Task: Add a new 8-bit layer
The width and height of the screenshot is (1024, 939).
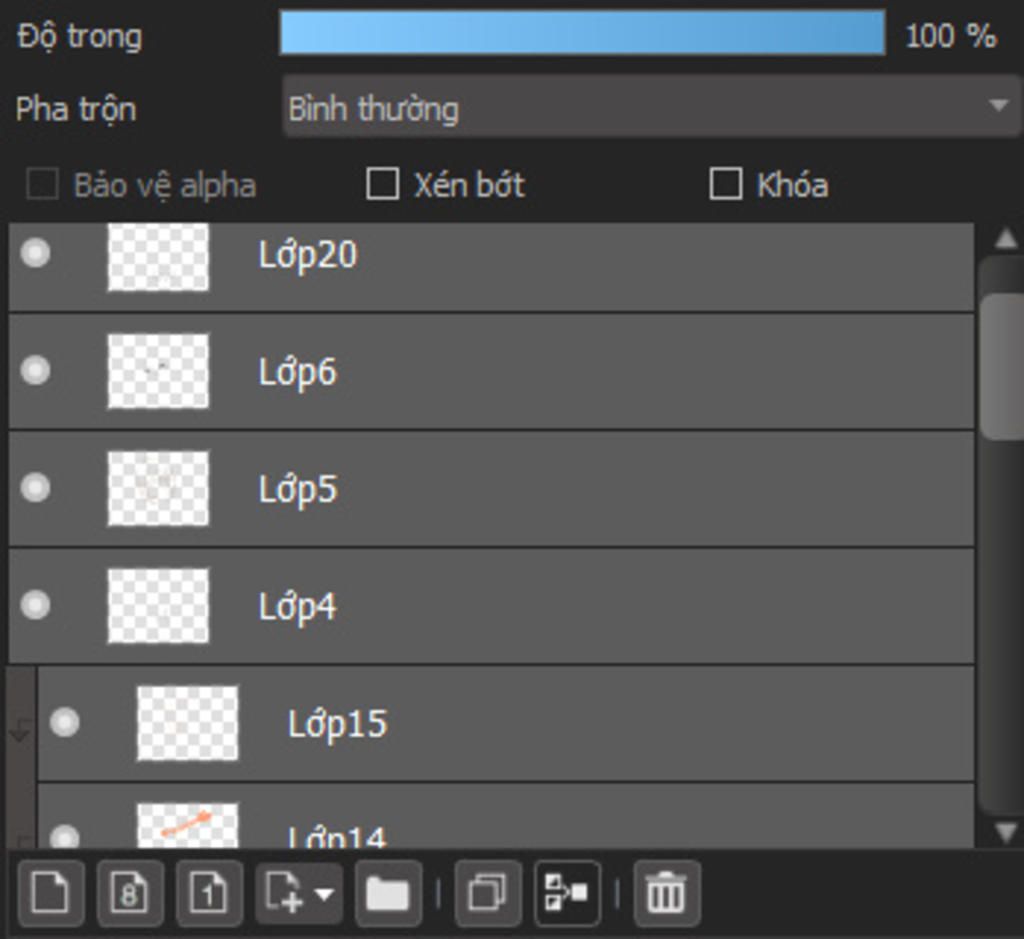Action: 129,892
